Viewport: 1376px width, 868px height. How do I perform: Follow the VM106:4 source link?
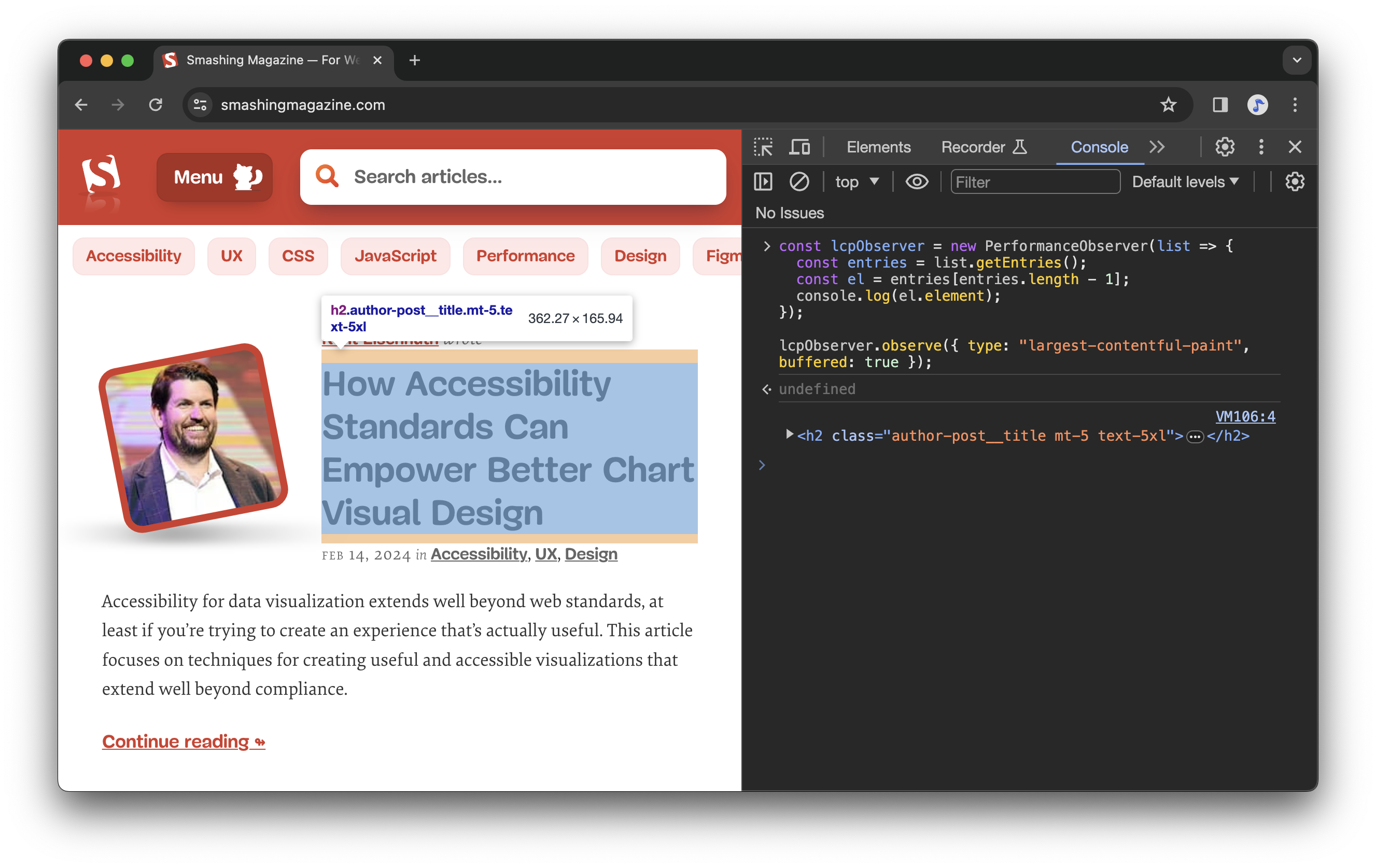[x=1245, y=416]
